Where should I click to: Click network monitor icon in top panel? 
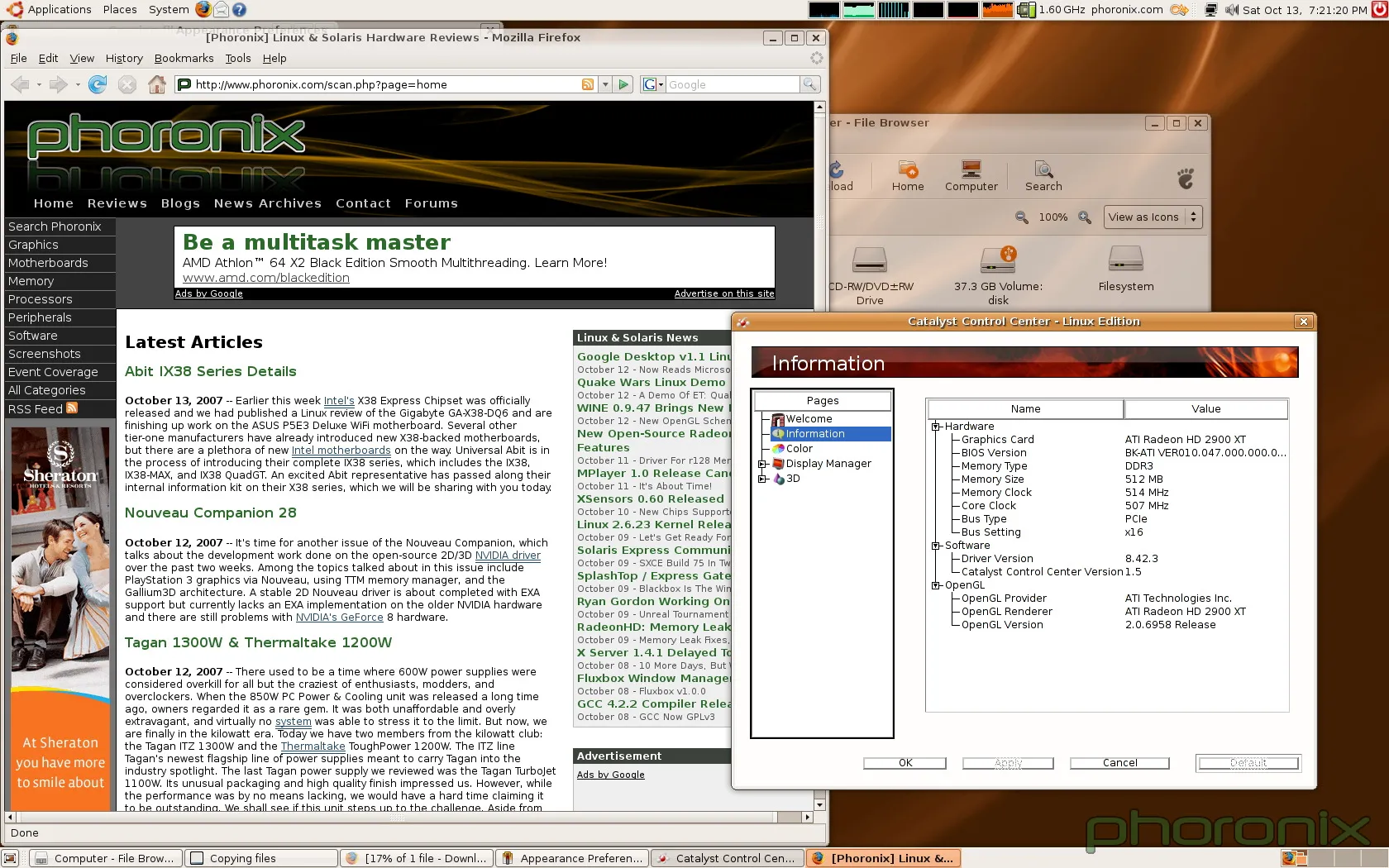(1211, 10)
